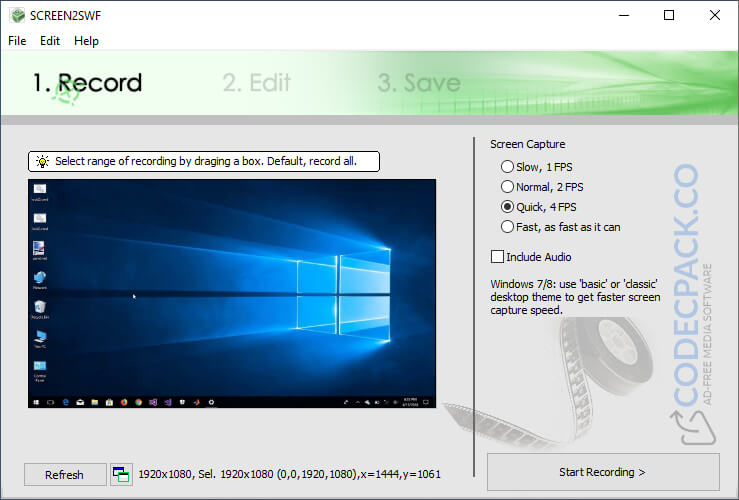Minimize the SCREEN2SWF window
739x500 pixels.
coord(624,16)
